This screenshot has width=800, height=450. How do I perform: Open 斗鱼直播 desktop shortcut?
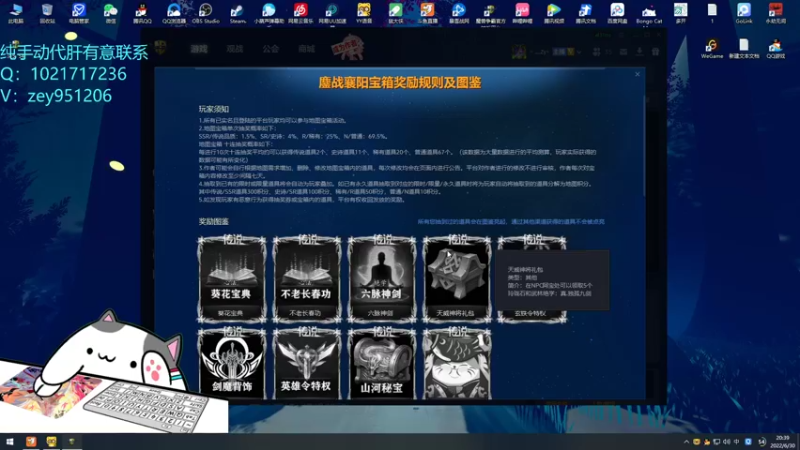click(x=427, y=13)
